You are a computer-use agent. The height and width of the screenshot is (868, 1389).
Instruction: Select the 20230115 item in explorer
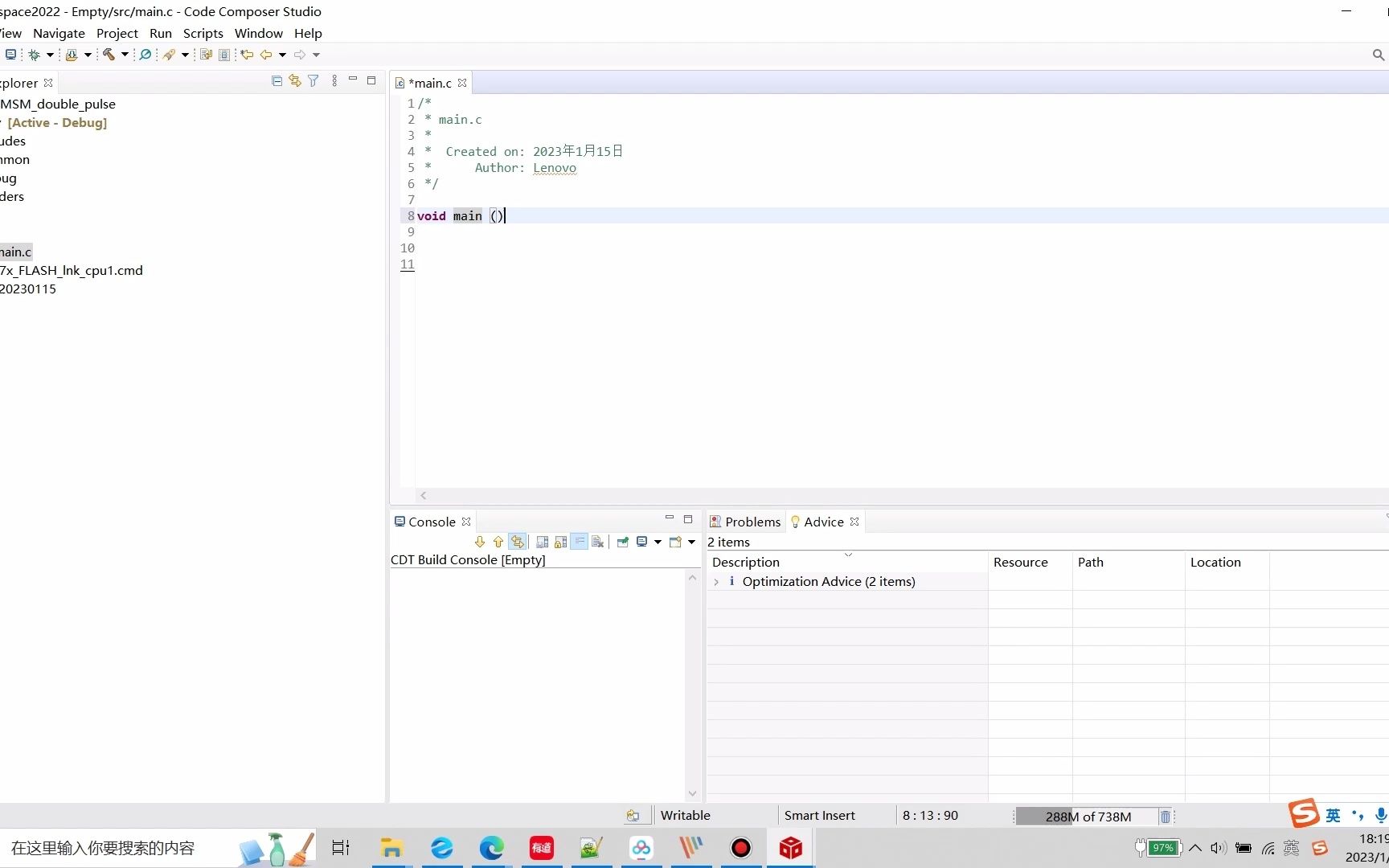[28, 289]
